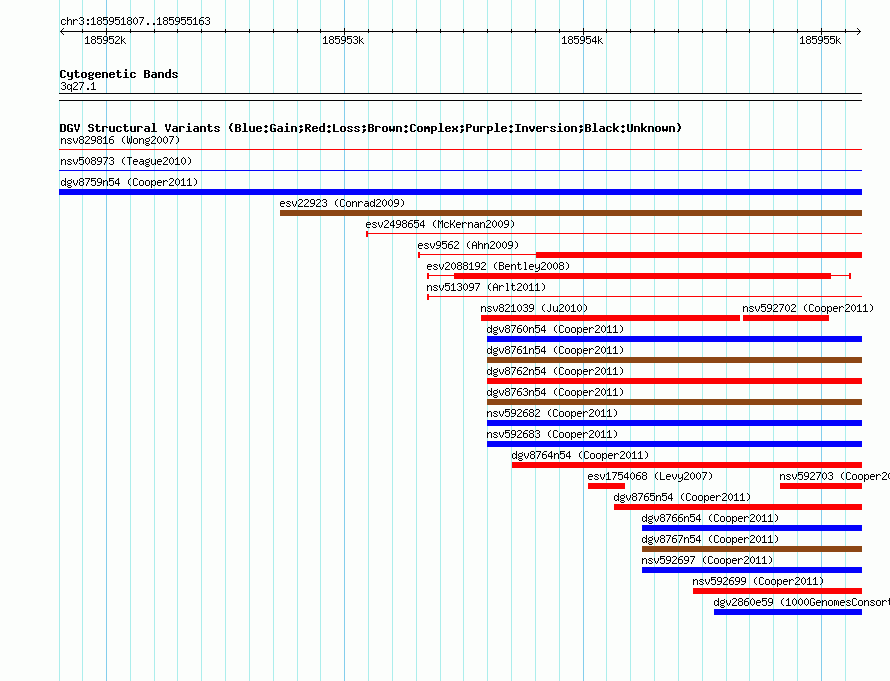Click the esv1754068 (Levy2007) label
Viewport: 890px width, 681px height.
pyautogui.click(x=650, y=476)
